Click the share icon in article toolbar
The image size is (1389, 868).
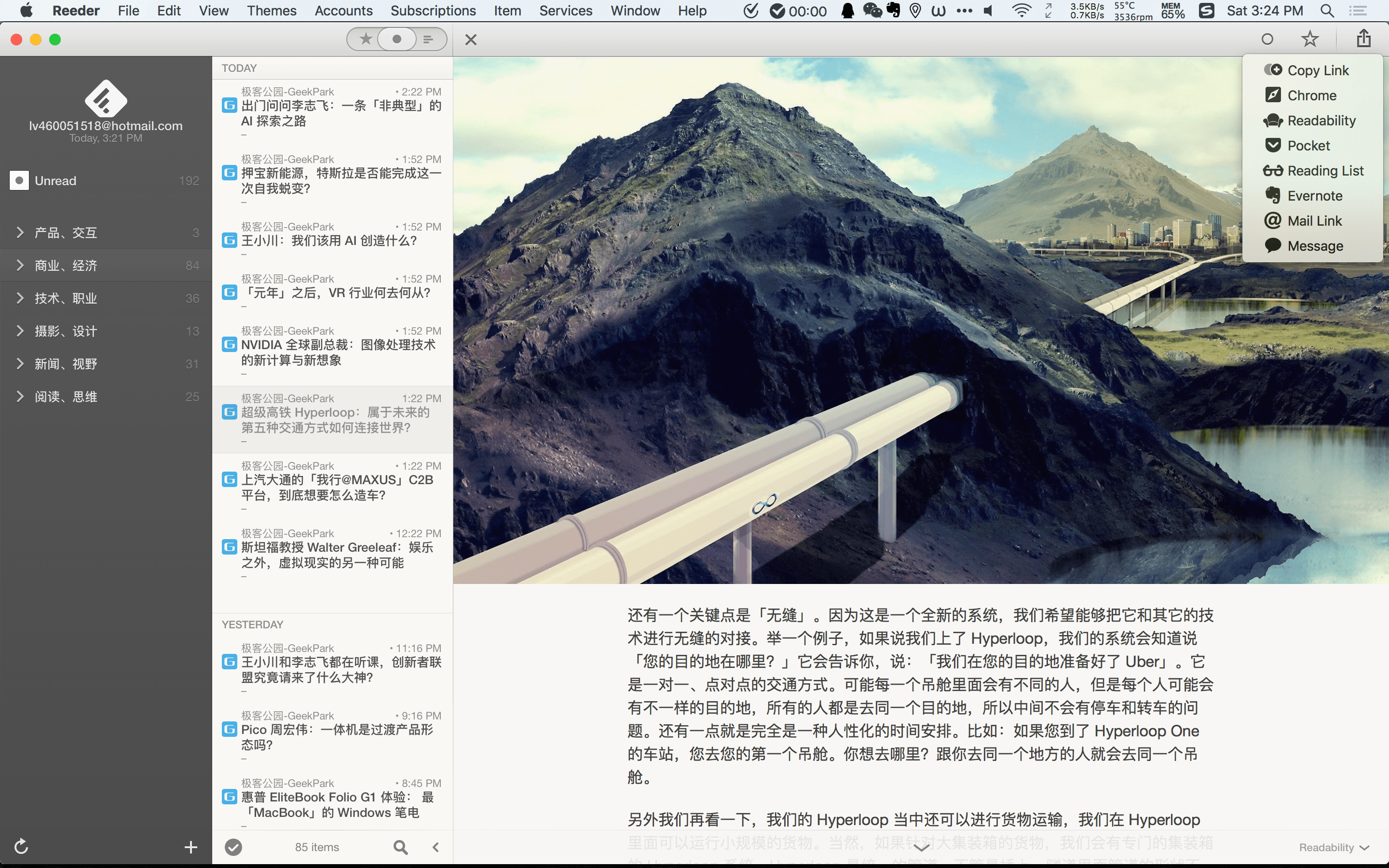[x=1364, y=39]
